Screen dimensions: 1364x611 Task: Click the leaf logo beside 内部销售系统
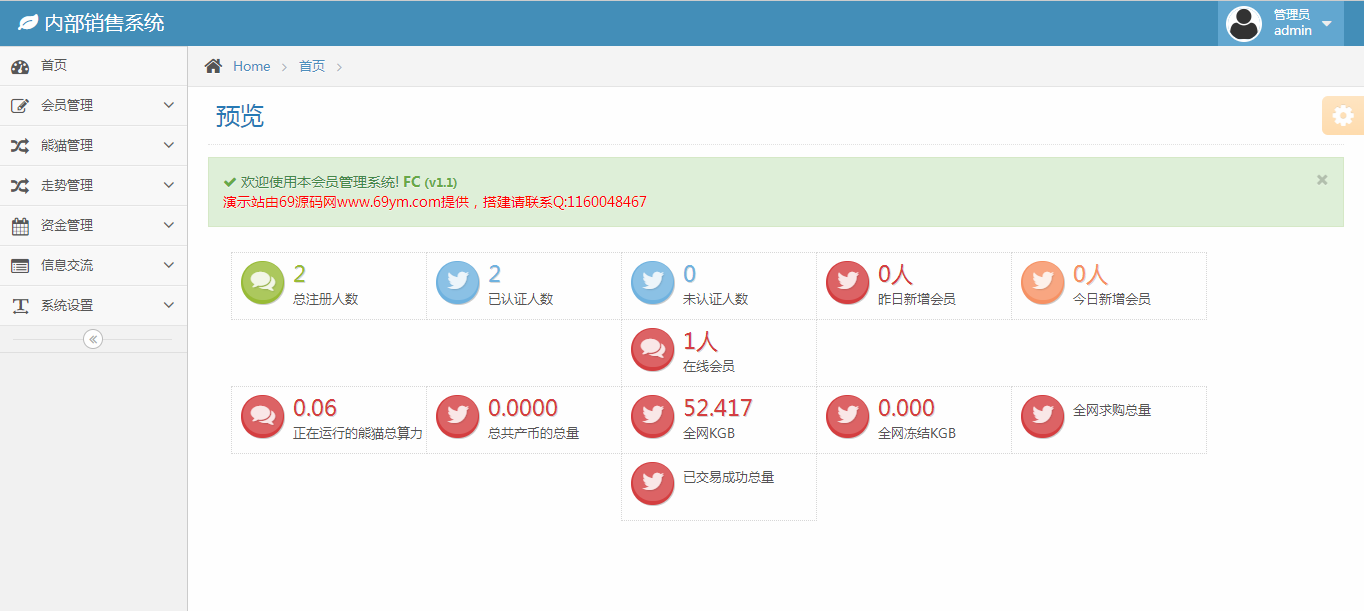pos(28,22)
